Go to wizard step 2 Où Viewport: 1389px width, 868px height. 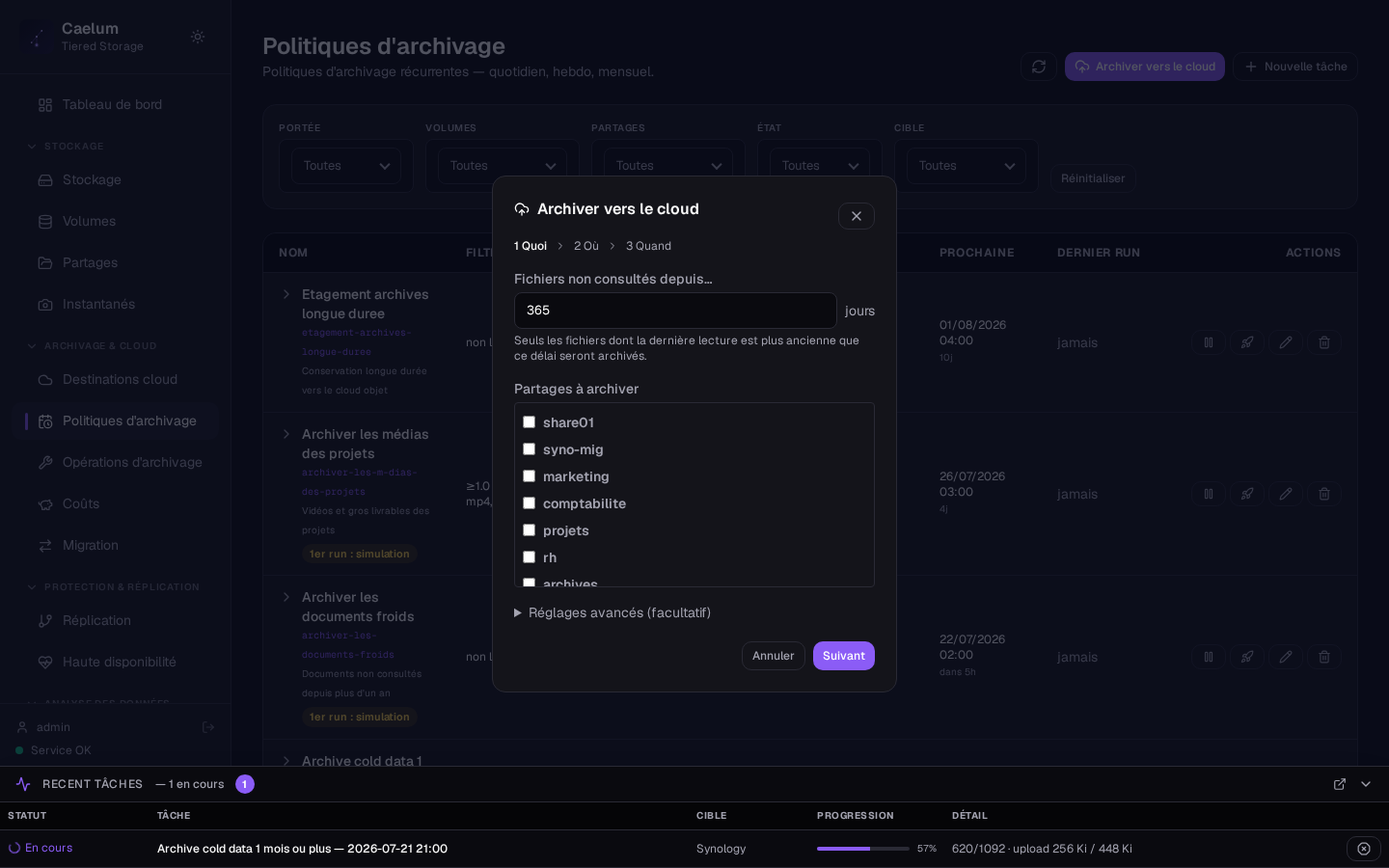pos(586,246)
